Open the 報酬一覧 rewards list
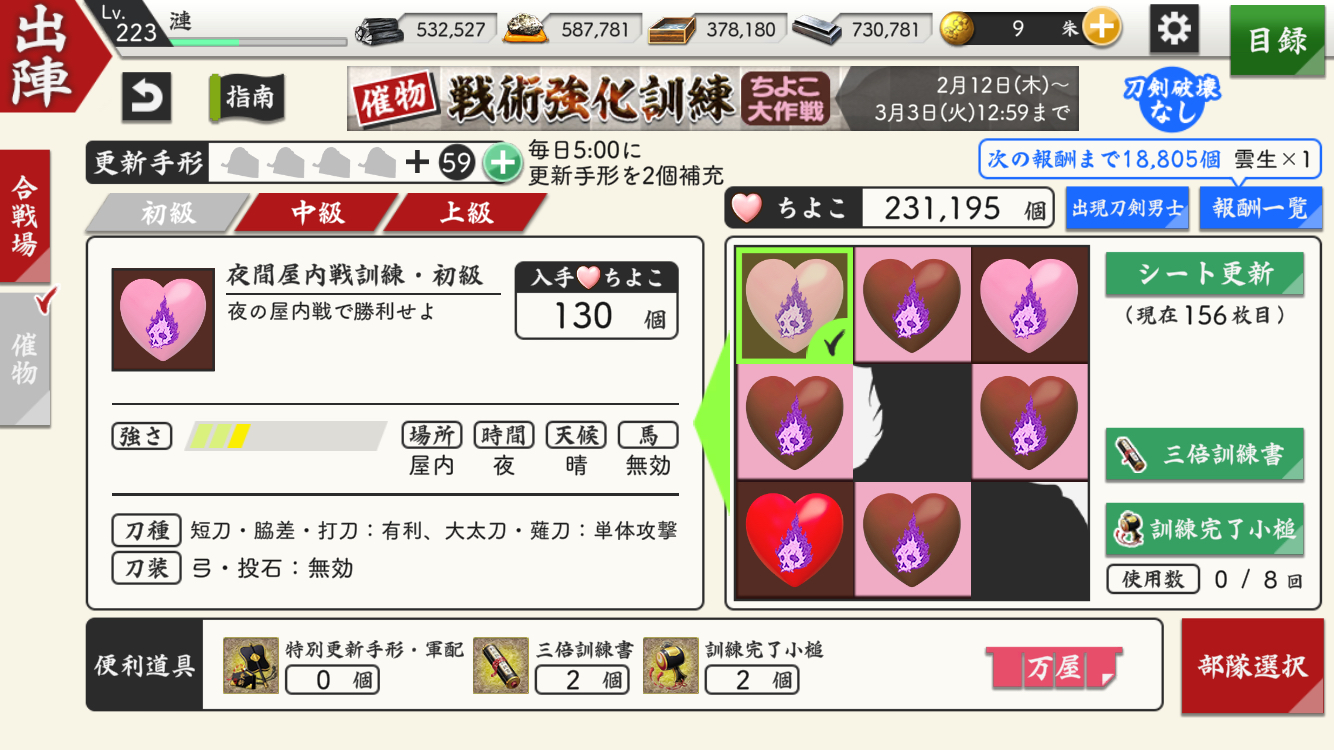The image size is (1334, 750). point(1260,208)
